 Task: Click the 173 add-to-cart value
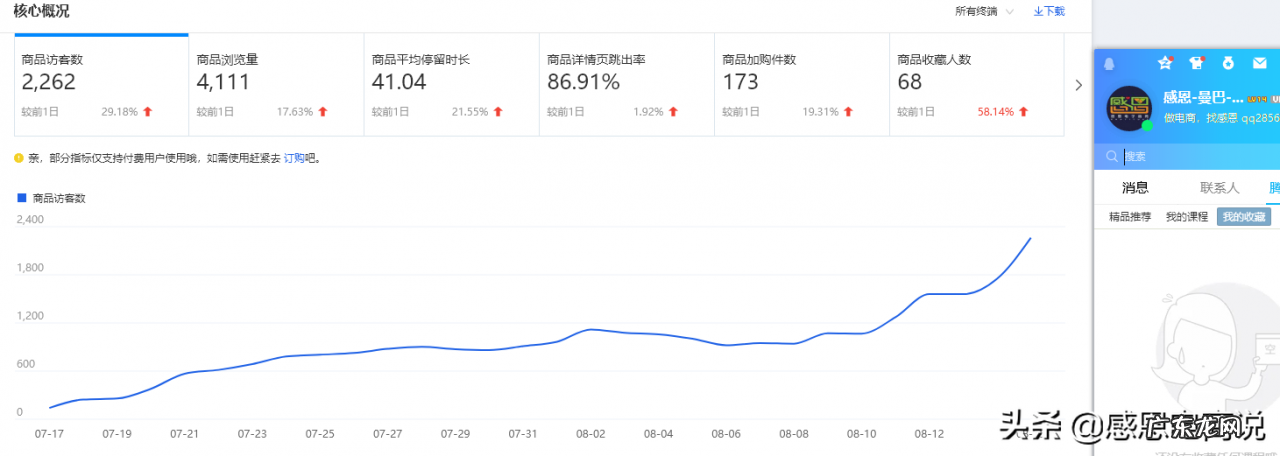click(x=740, y=83)
